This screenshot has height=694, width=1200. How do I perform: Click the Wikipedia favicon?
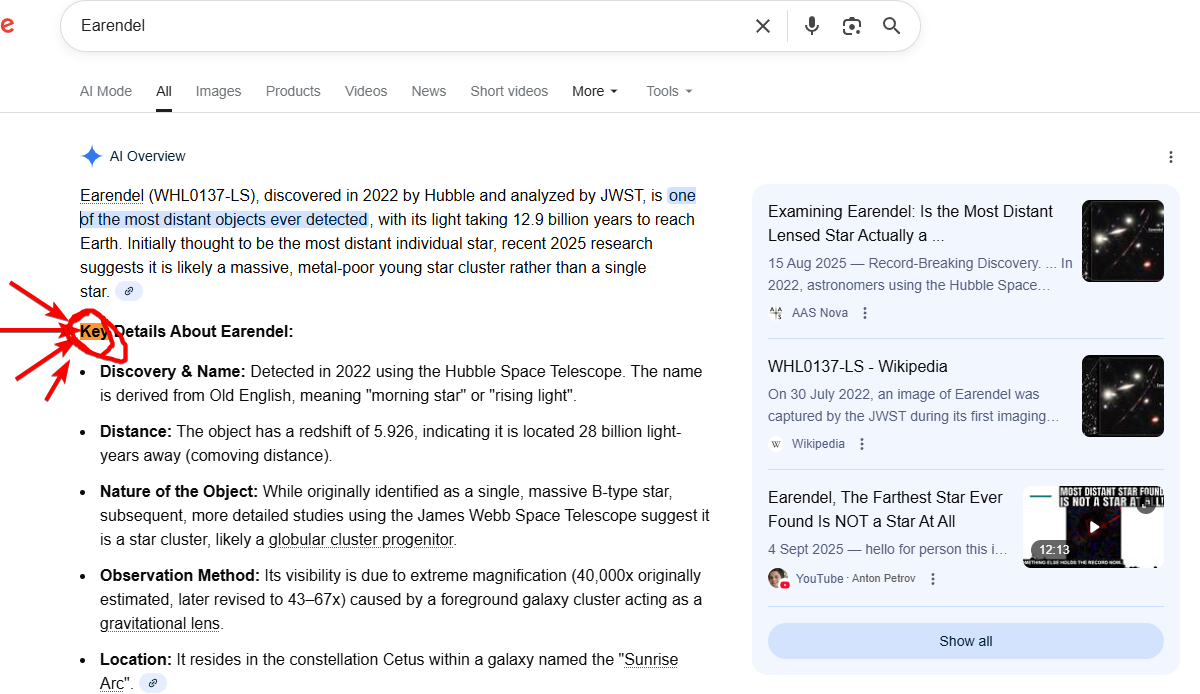[776, 444]
